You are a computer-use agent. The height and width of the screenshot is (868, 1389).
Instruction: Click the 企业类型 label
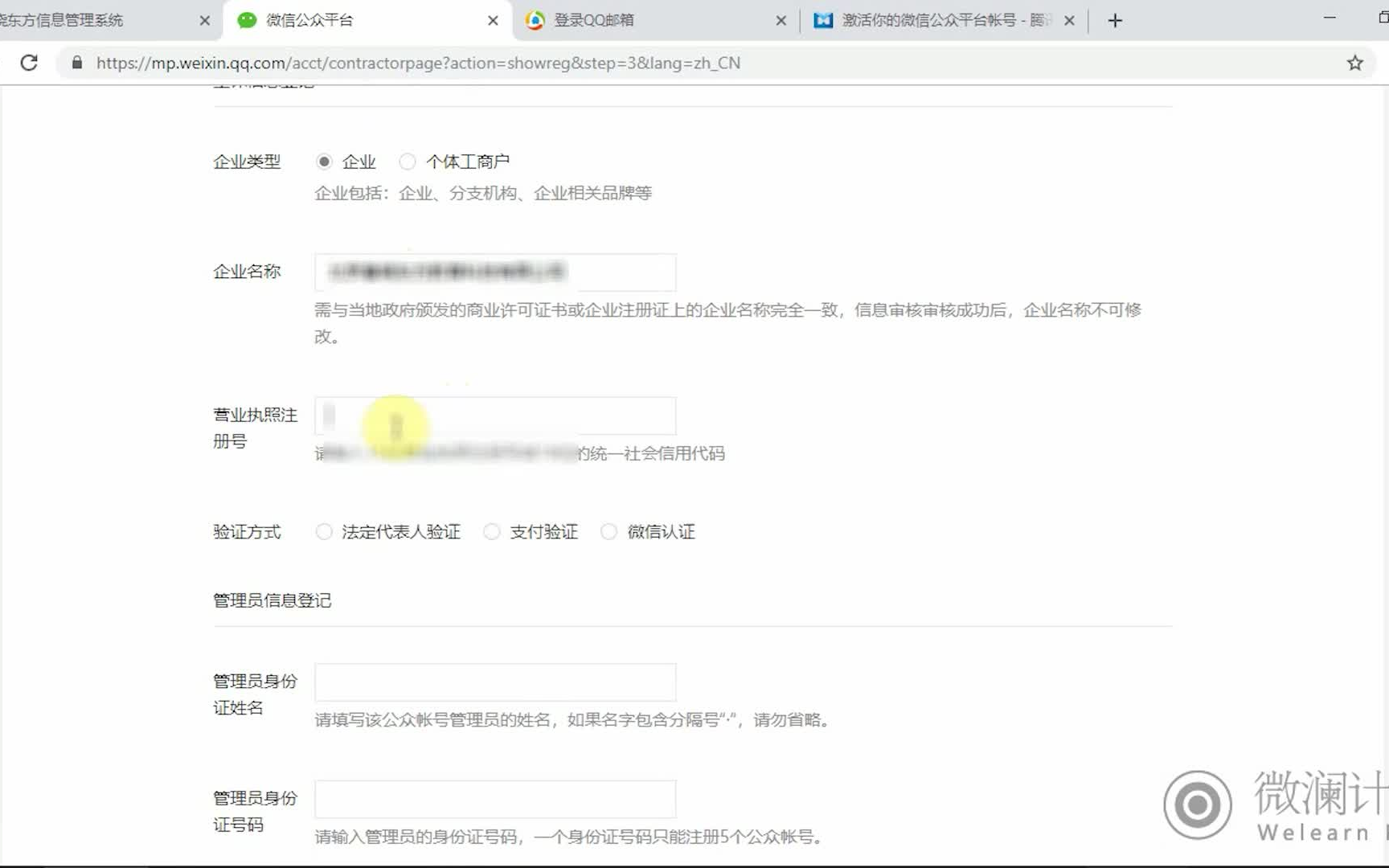point(247,162)
